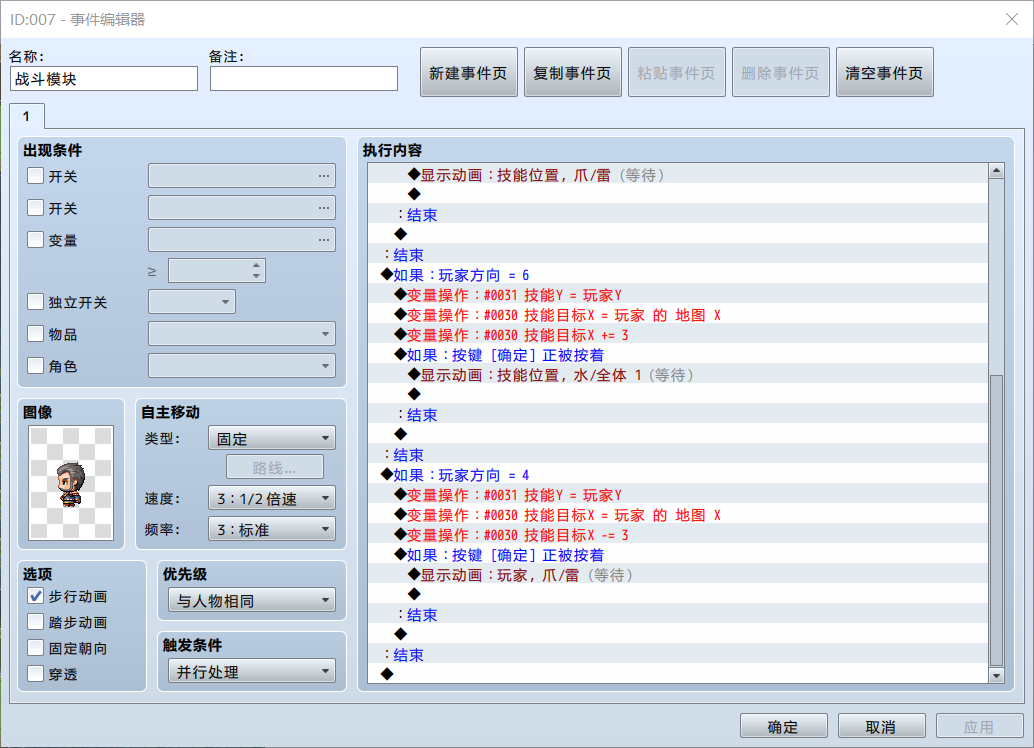Cancel with the 取消 button
This screenshot has width=1034, height=748.
click(x=882, y=727)
